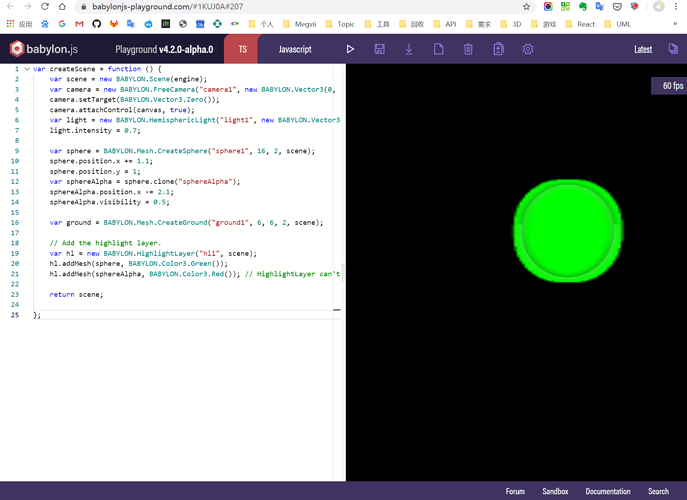The height and width of the screenshot is (500, 687).
Task: Click the Save floppy disk icon
Action: click(379, 49)
